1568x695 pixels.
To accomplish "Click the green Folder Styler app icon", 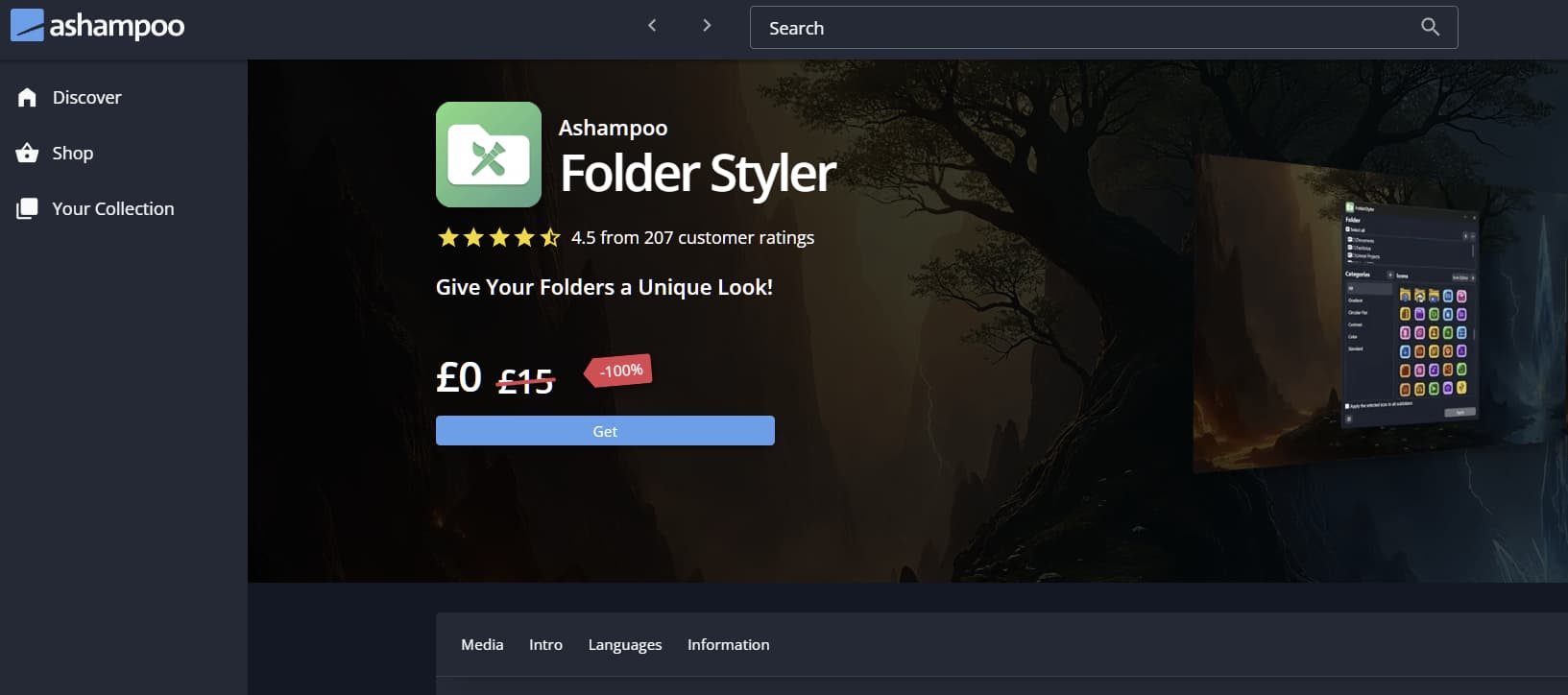I will (488, 155).
